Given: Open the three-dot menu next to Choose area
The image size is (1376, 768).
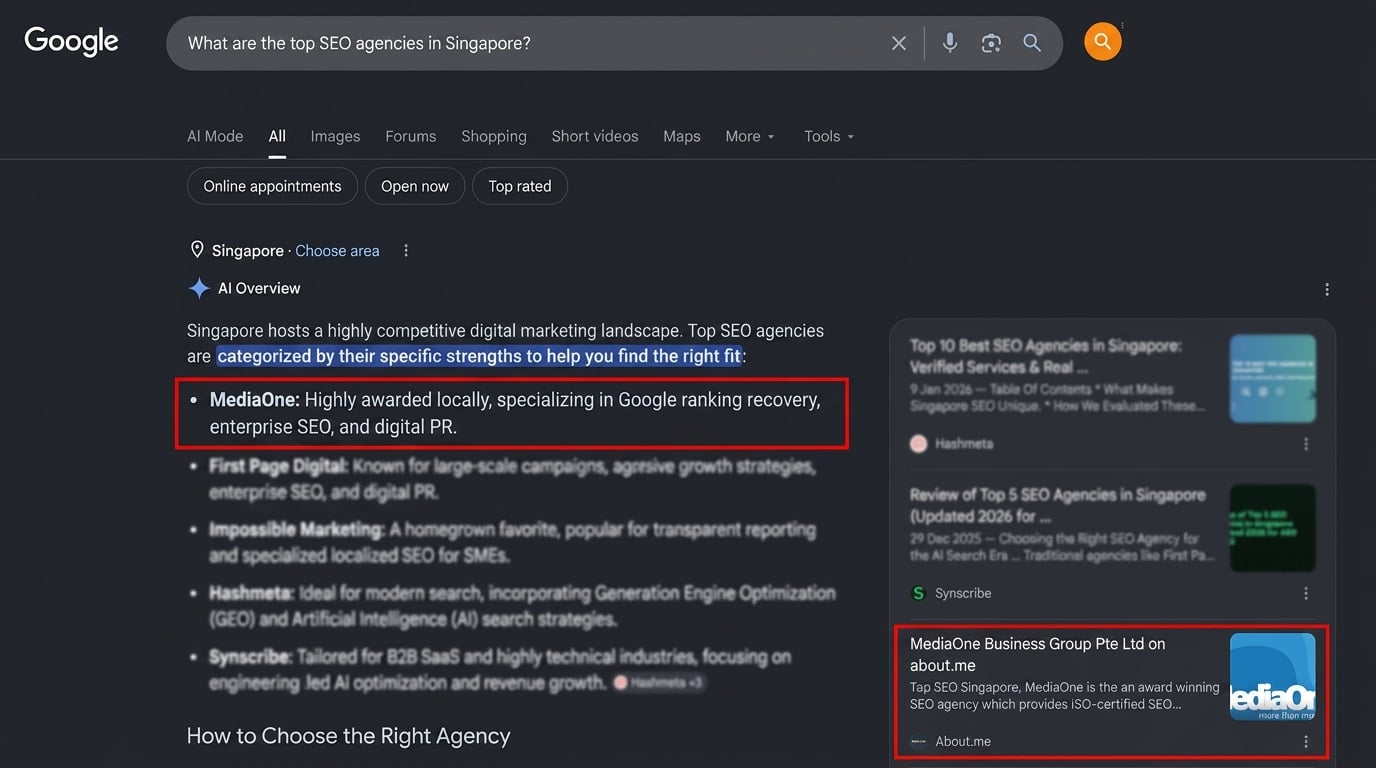Looking at the screenshot, I should click(x=406, y=251).
